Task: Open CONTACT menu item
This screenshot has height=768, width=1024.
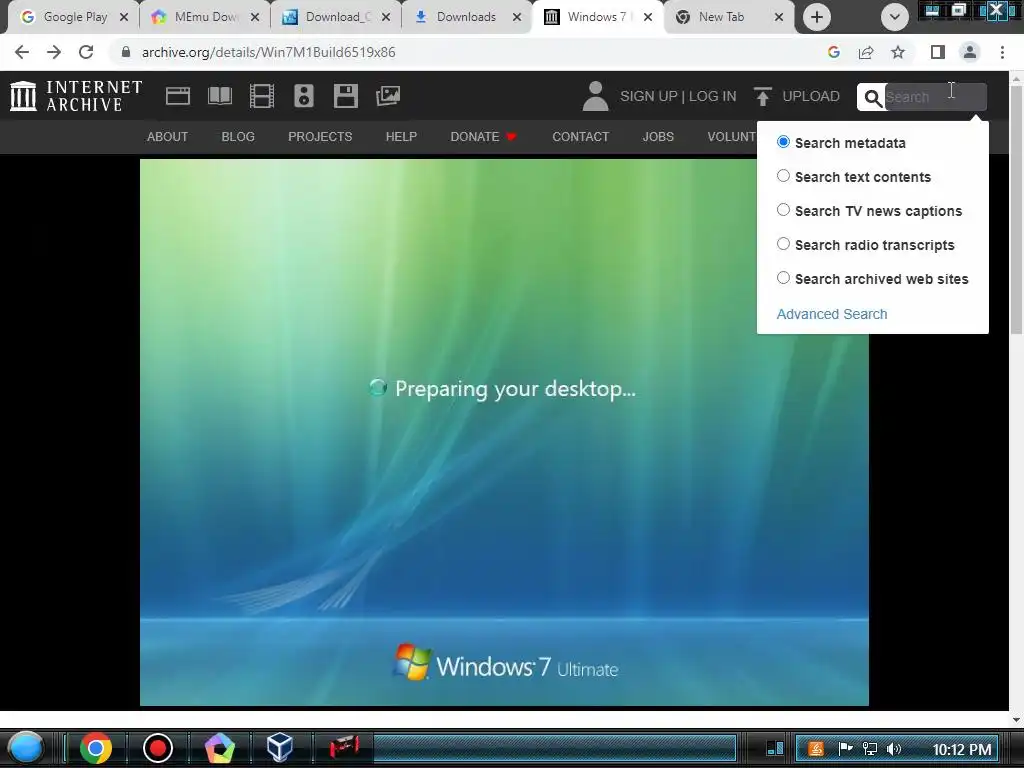Action: 581,136
